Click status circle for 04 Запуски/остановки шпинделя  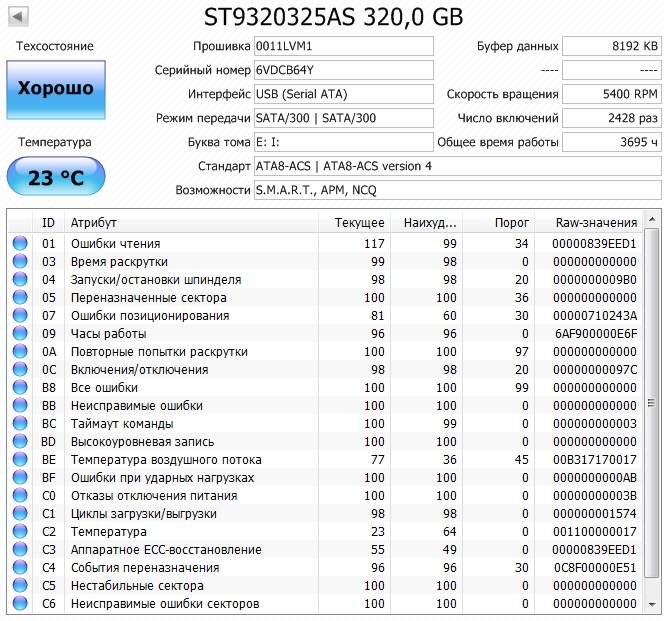[20, 279]
